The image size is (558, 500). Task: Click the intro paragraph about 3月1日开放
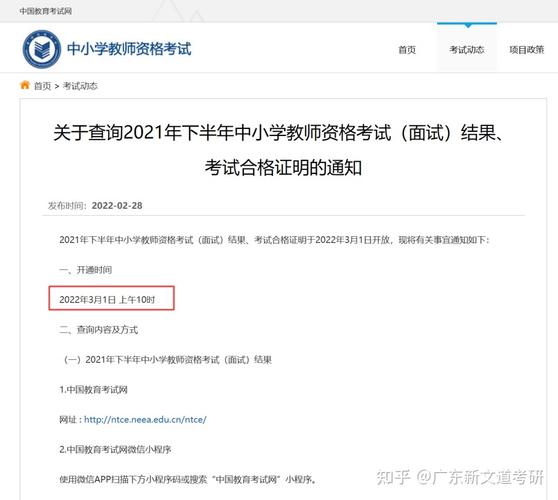275,240
